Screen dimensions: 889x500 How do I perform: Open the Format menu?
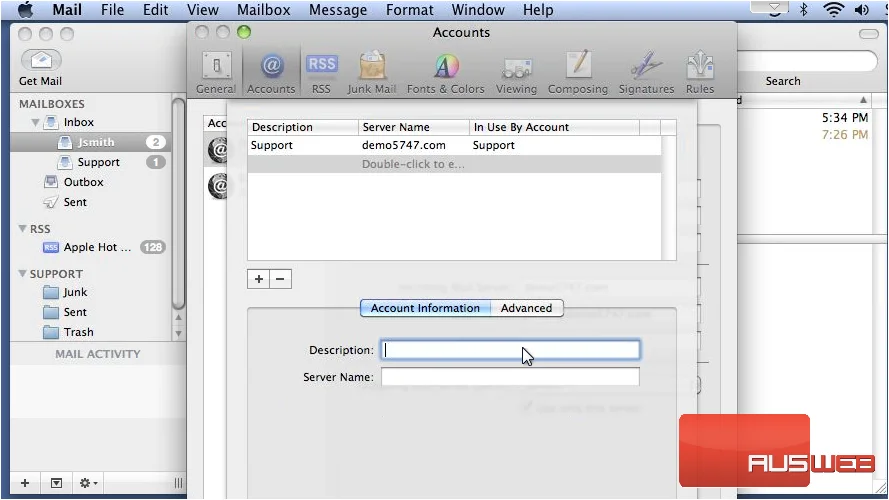[x=409, y=10]
